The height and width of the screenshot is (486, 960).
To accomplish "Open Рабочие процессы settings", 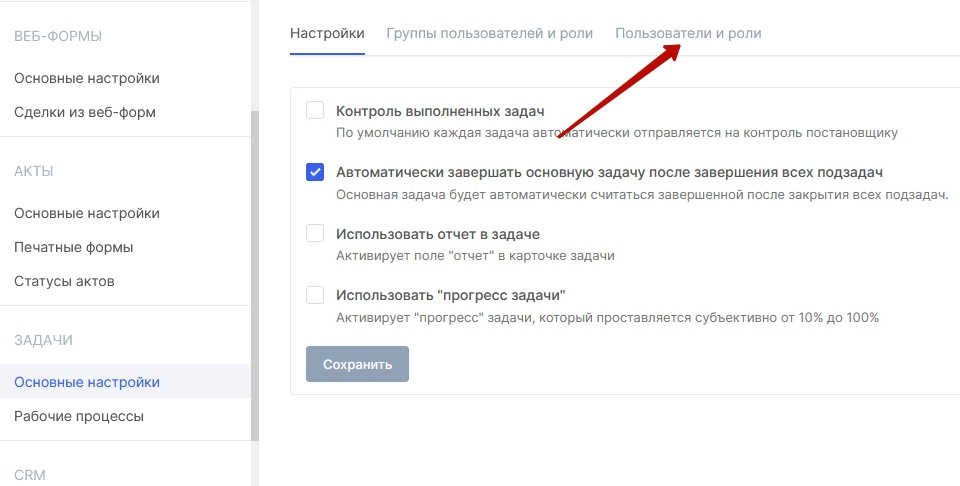I will [79, 416].
